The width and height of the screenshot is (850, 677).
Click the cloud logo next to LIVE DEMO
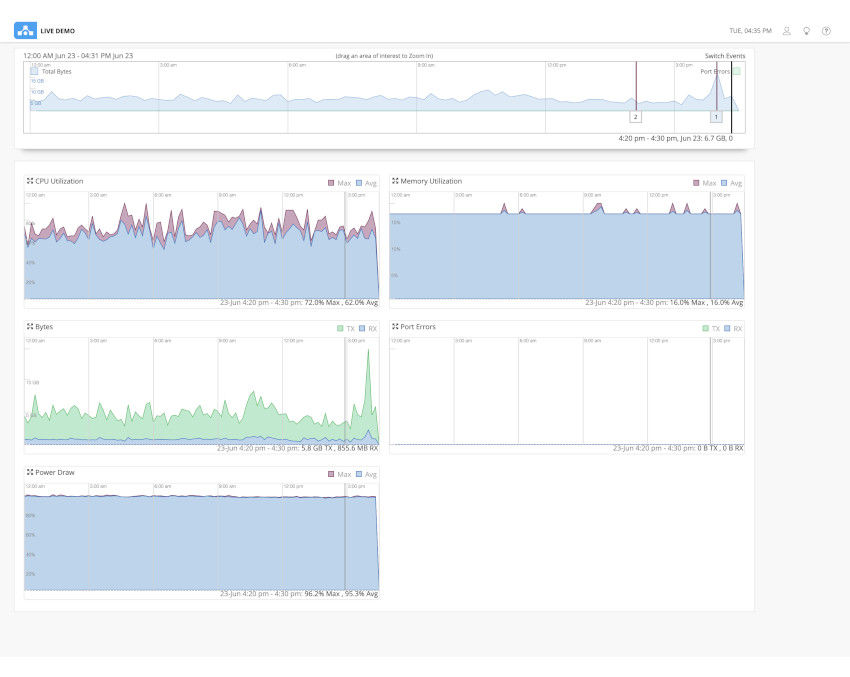pyautogui.click(x=26, y=29)
